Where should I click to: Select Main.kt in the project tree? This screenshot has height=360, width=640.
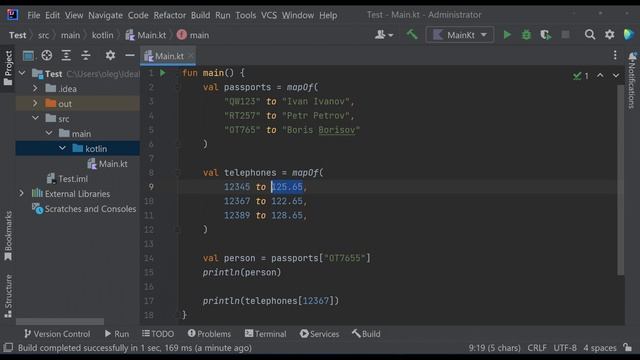click(107, 164)
